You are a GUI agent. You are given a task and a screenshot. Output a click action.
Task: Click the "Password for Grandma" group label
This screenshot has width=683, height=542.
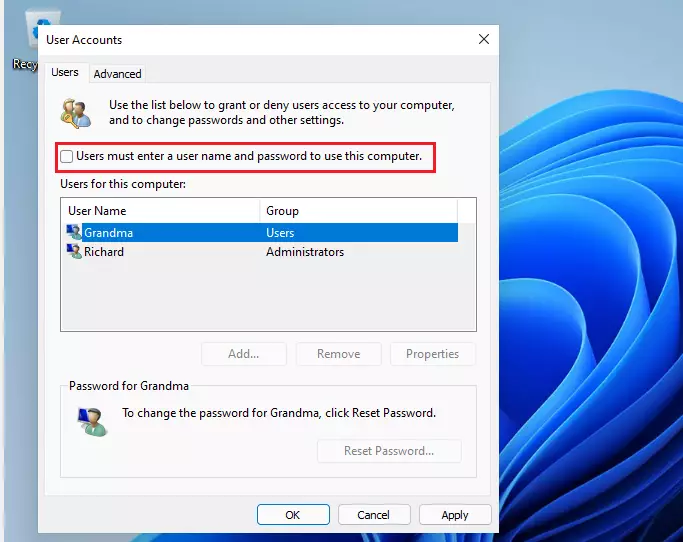point(129,386)
